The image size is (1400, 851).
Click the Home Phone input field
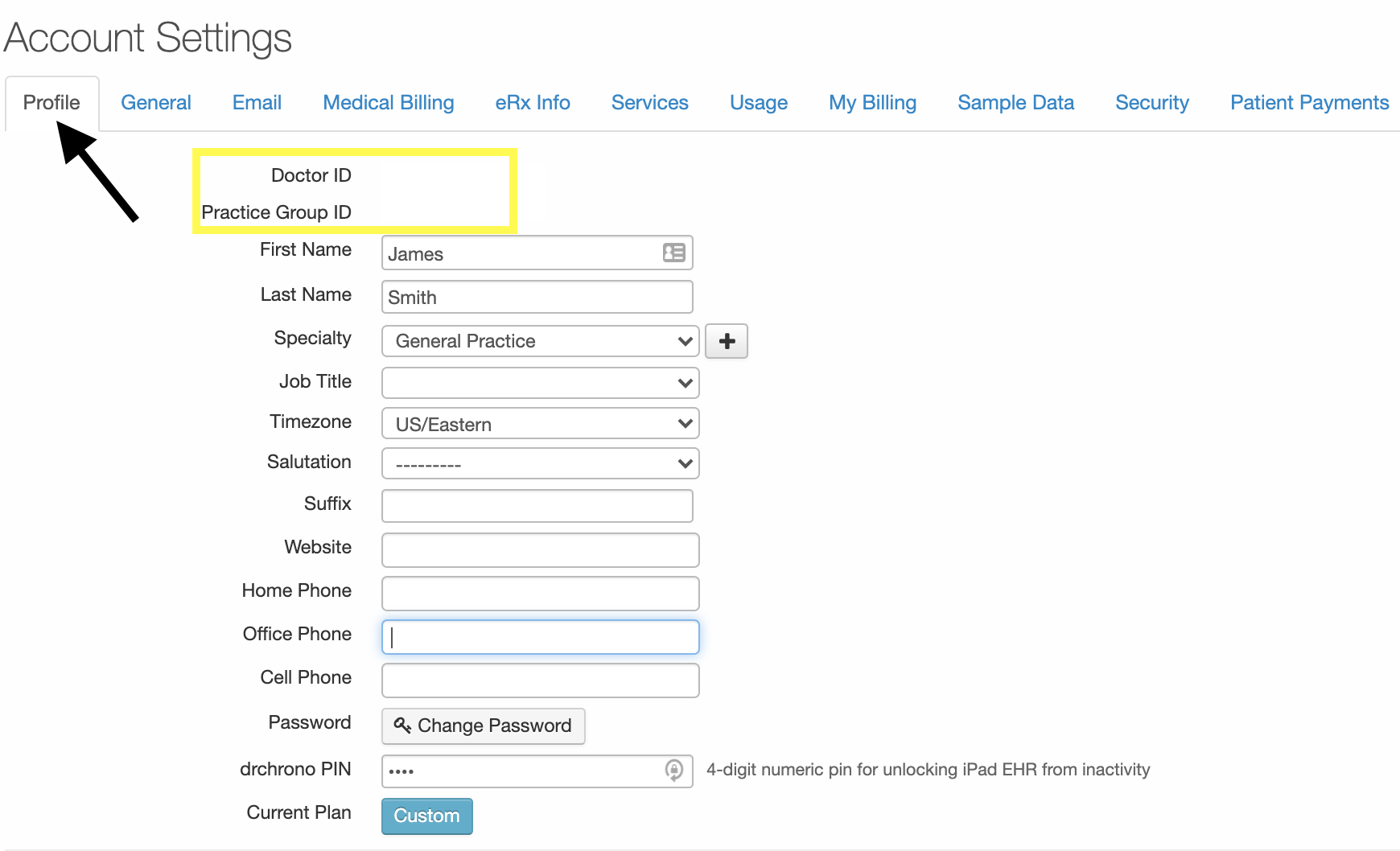tap(540, 593)
